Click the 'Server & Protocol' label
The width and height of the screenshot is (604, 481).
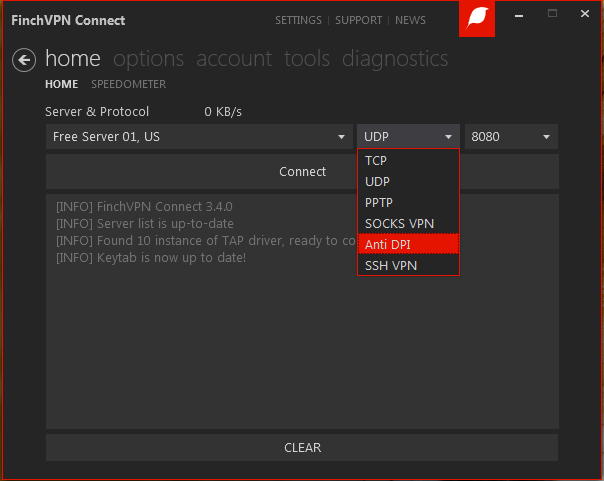[x=97, y=112]
